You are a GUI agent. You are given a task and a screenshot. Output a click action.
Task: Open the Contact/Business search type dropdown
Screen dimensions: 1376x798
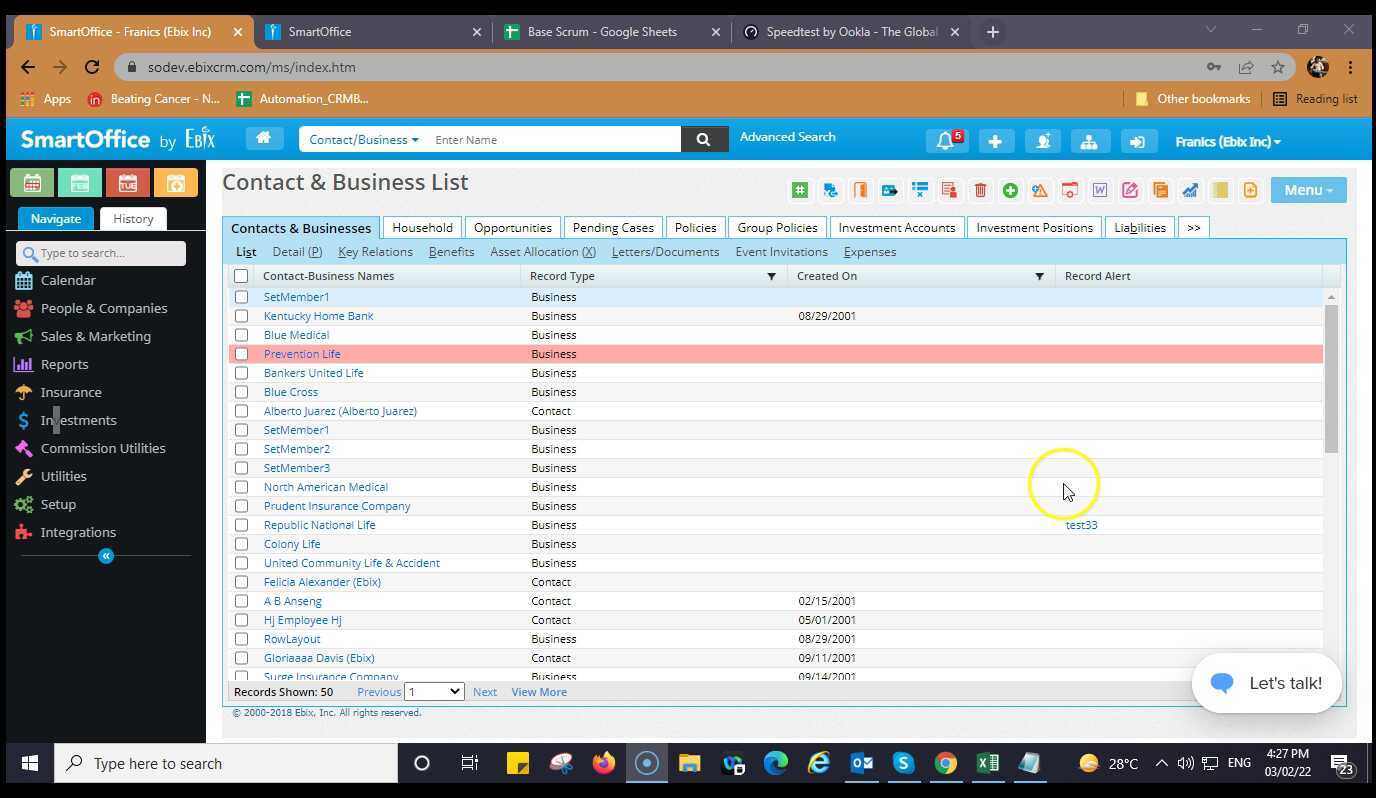tap(363, 140)
